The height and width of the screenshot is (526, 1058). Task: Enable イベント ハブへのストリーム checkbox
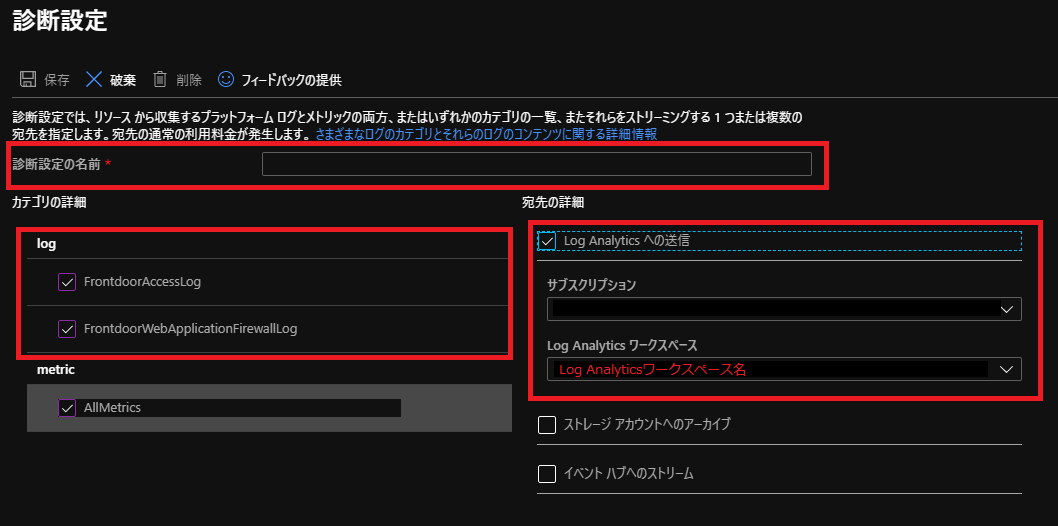tap(547, 474)
